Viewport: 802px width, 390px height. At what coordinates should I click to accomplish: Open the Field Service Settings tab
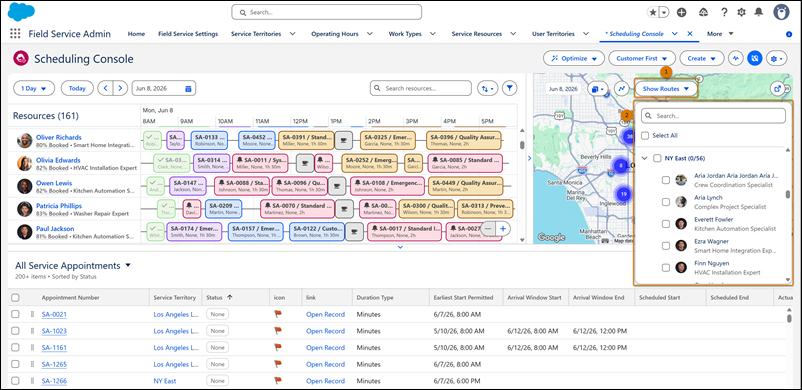(188, 34)
